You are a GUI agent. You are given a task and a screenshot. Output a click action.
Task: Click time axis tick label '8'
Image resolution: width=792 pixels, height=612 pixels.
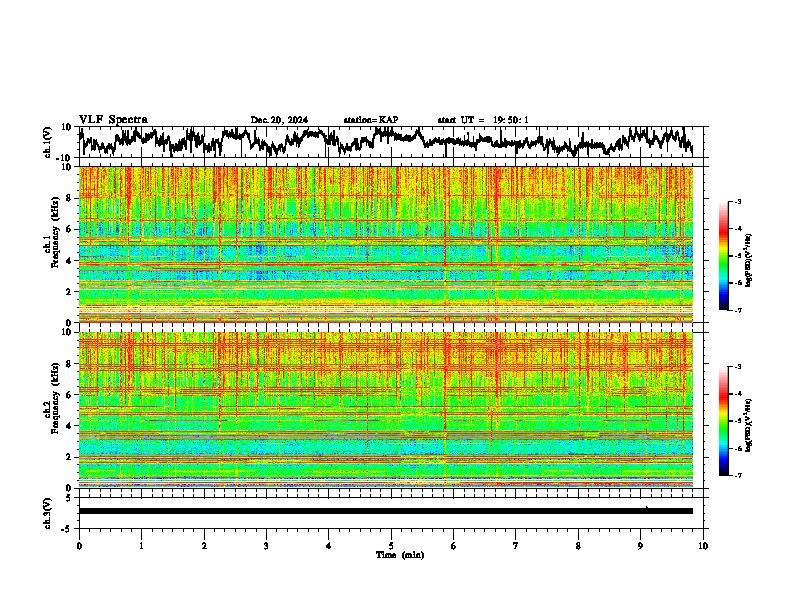[x=578, y=546]
